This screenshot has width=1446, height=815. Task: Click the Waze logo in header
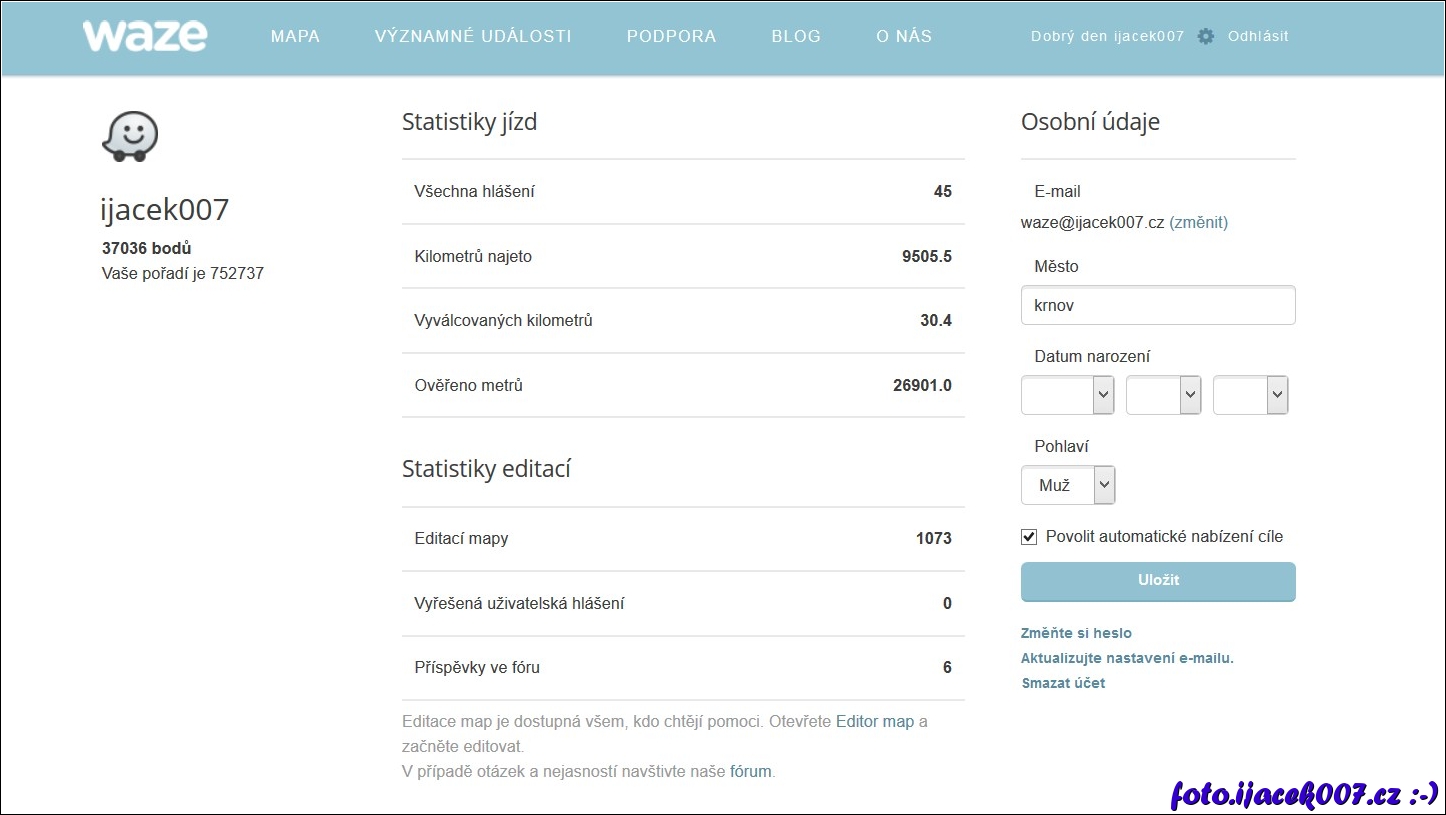click(x=145, y=36)
